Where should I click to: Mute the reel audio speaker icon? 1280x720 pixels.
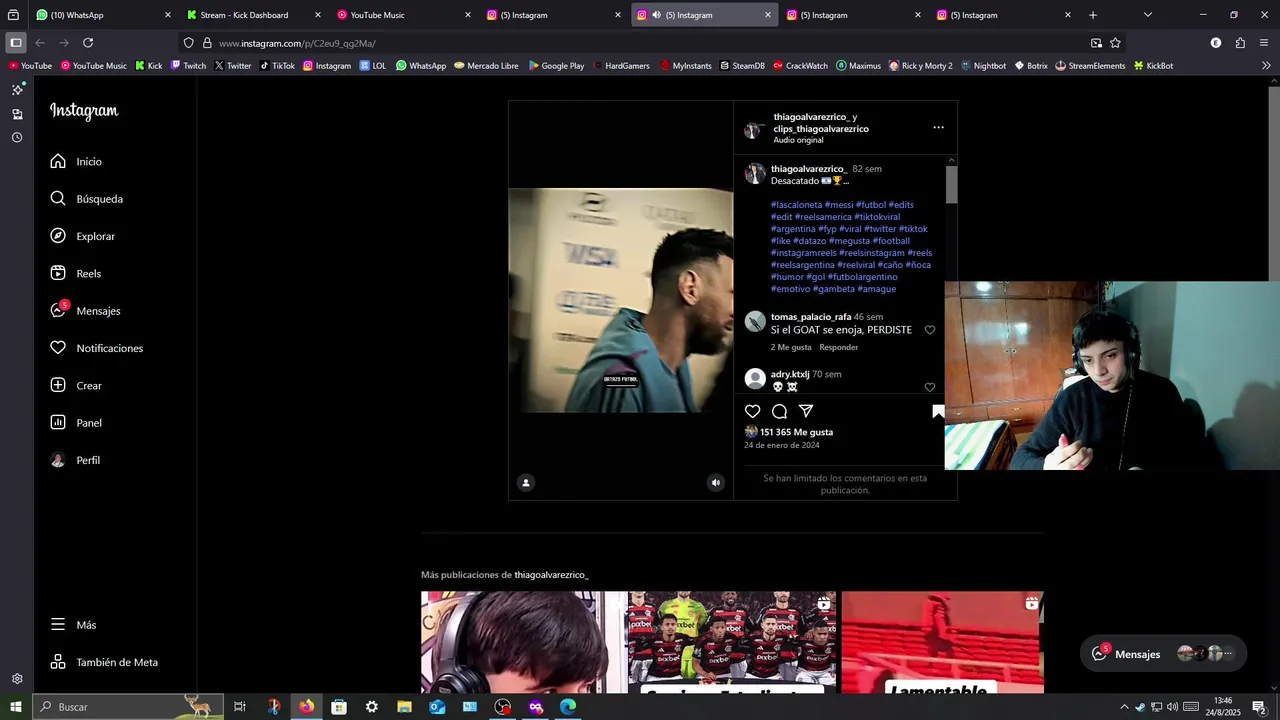715,483
